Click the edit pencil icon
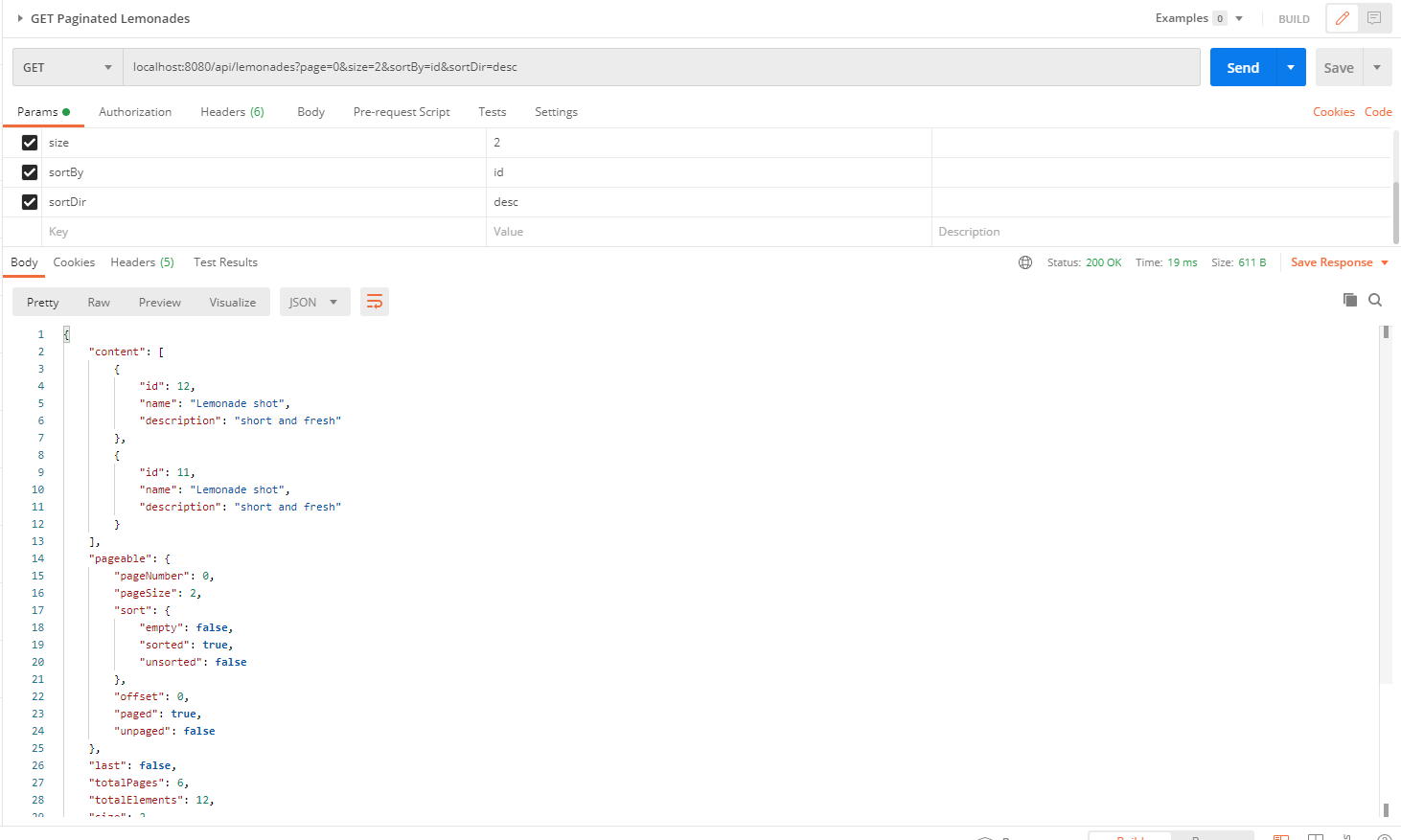 click(x=1342, y=18)
